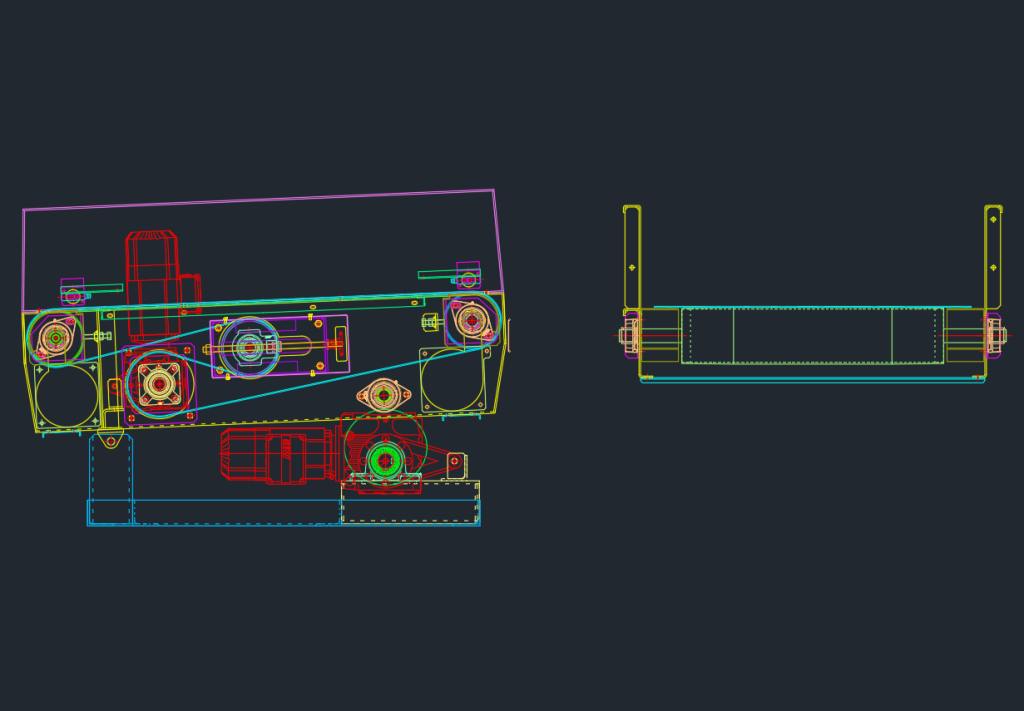Select the yellow diamond marker on left upright arm
Viewport: 1024px width, 711px height.
tap(631, 267)
